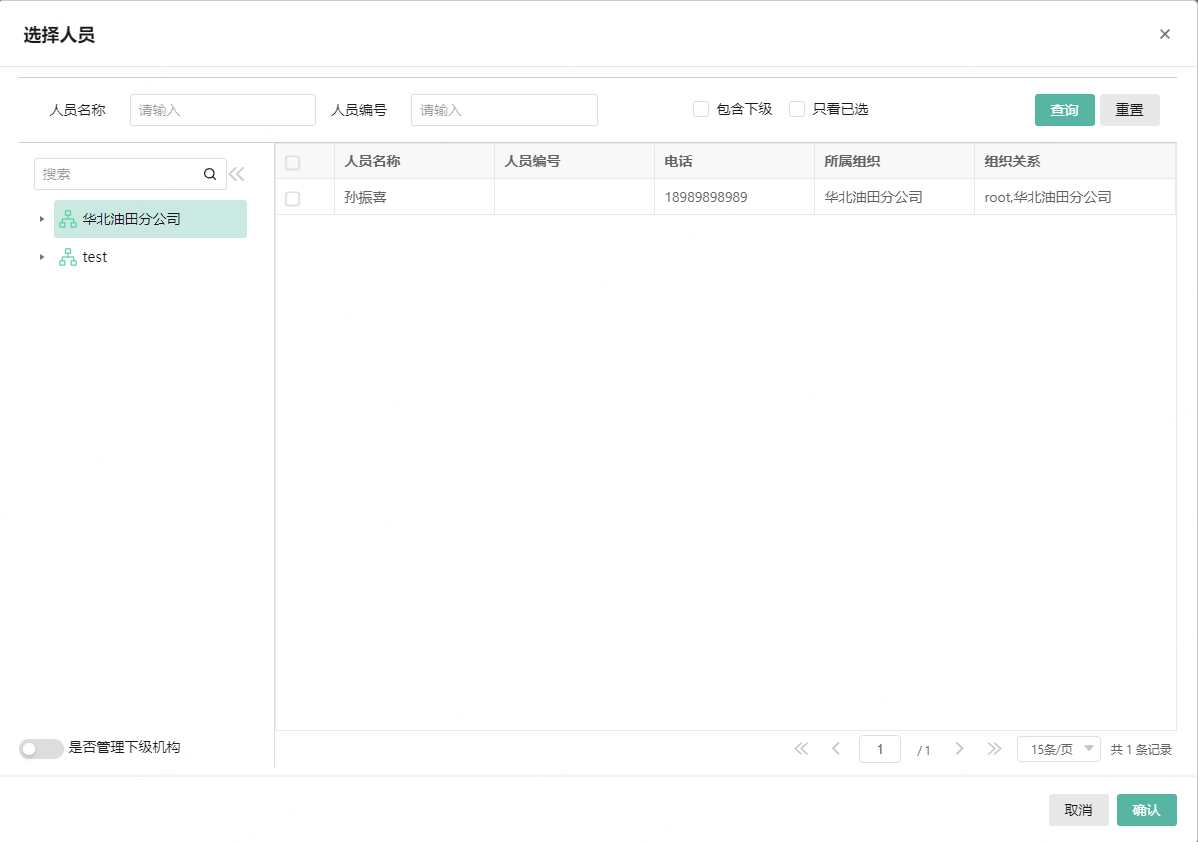Viewport: 1198px width, 842px height.
Task: Open the 15条/页 page size dropdown
Action: (1058, 749)
